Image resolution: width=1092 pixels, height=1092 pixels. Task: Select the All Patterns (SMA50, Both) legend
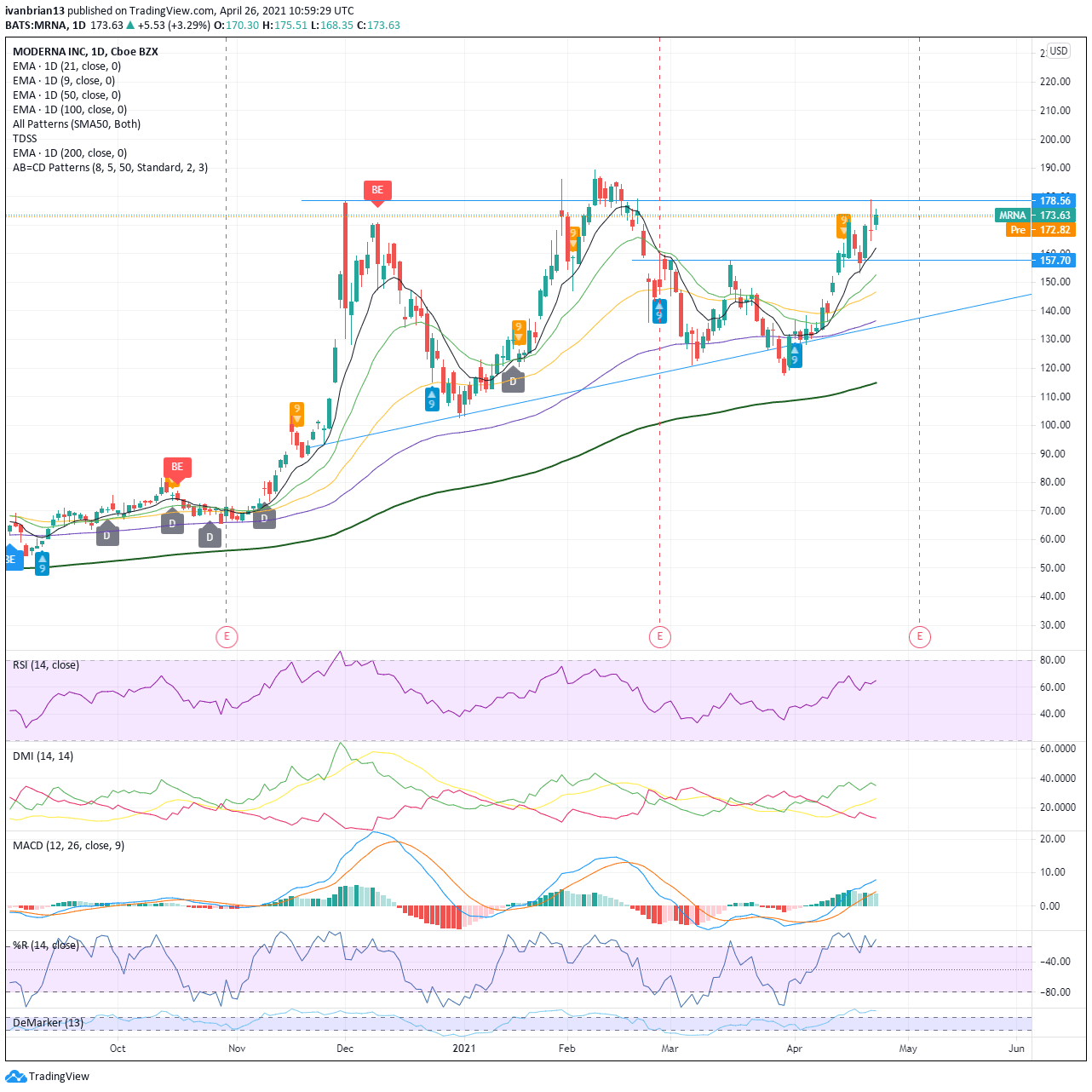click(77, 124)
